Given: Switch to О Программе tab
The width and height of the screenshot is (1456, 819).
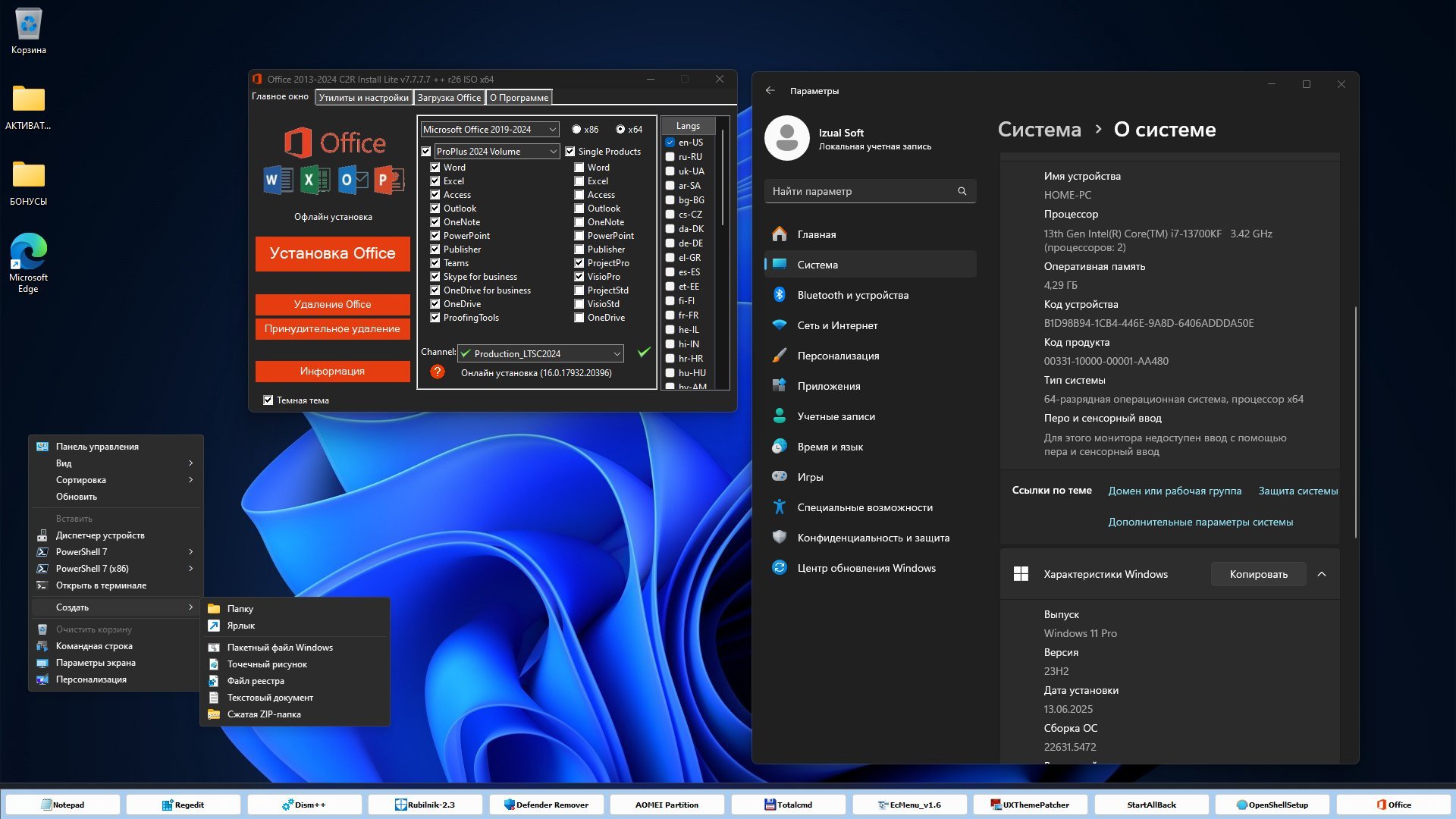Looking at the screenshot, I should 519,97.
